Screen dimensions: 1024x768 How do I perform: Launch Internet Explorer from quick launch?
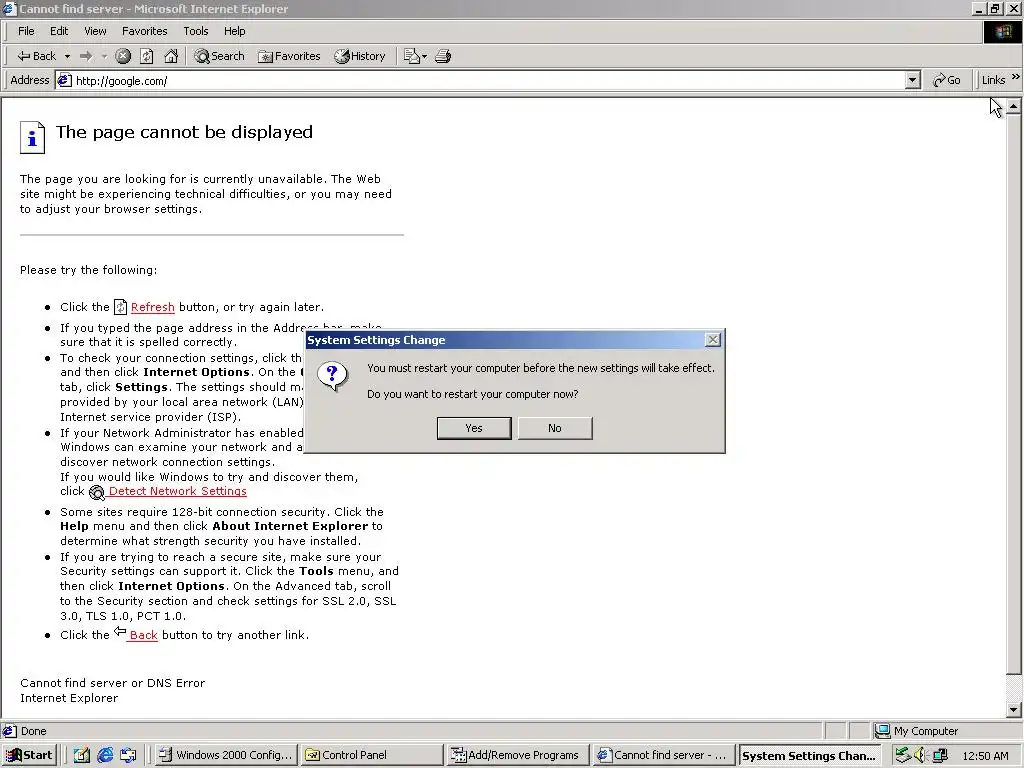click(104, 755)
